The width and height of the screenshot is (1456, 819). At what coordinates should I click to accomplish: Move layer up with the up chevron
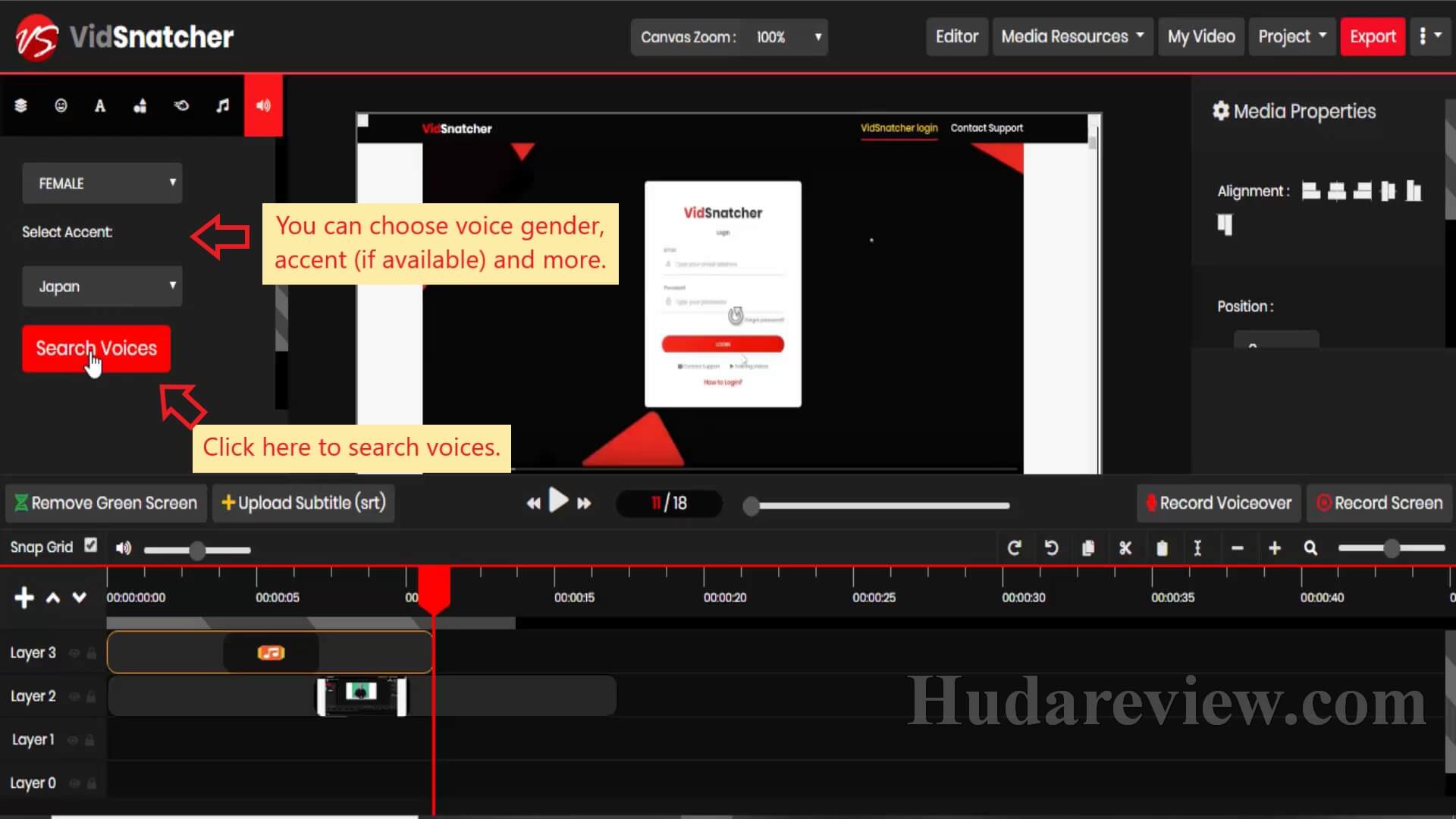point(53,598)
